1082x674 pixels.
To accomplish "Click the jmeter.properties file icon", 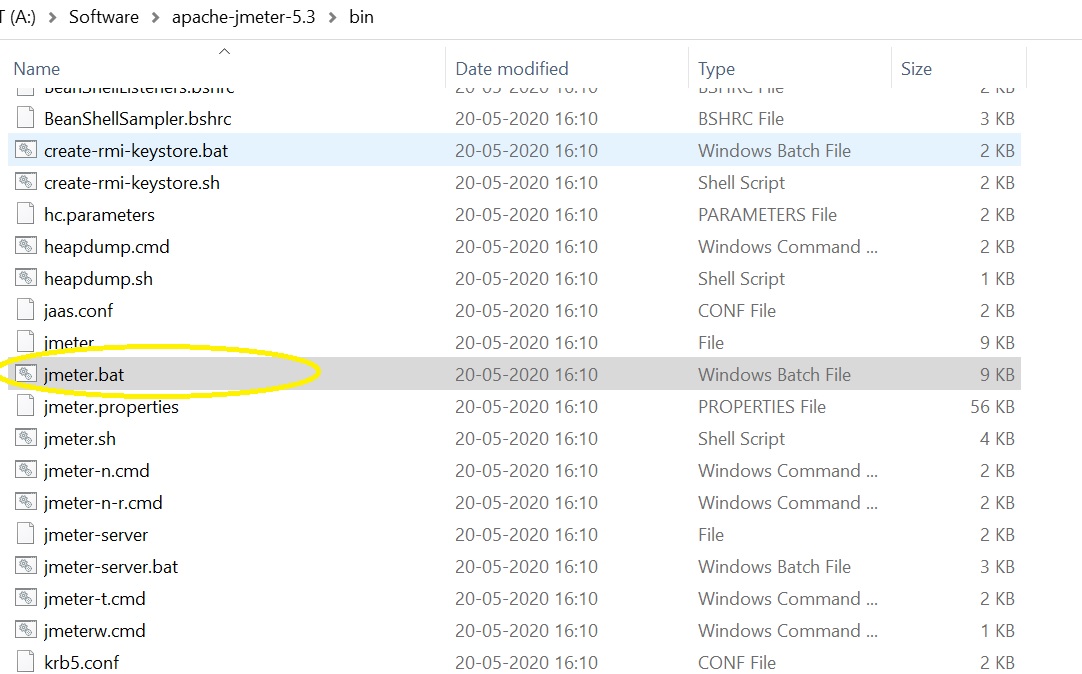I will [x=26, y=406].
